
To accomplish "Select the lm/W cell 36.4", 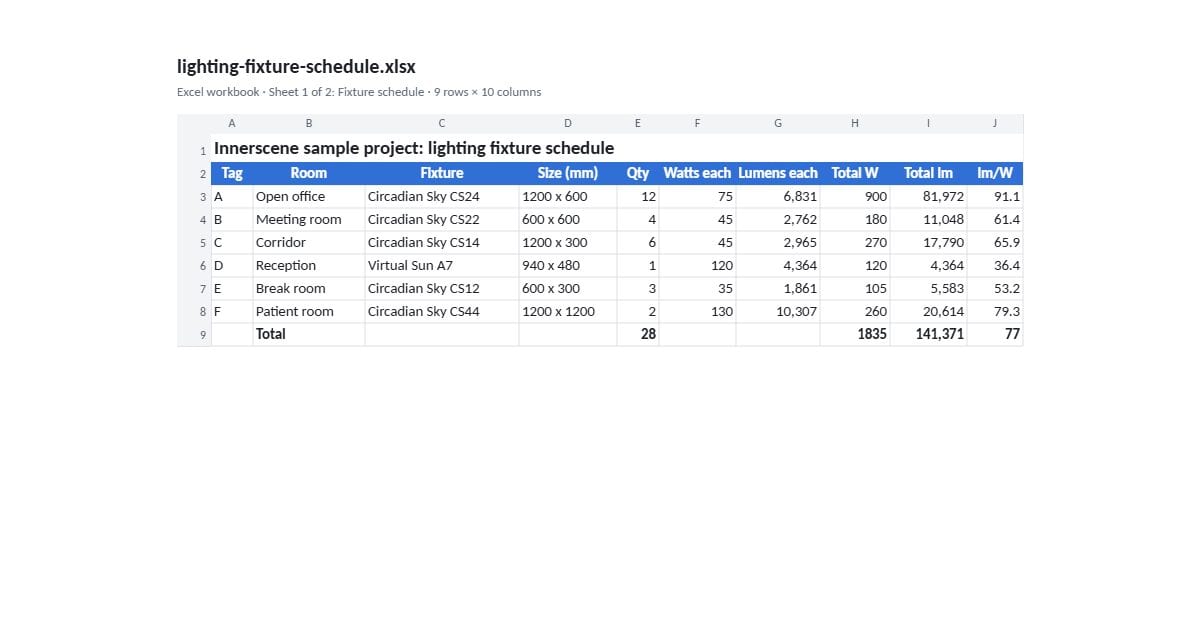I will click(995, 266).
